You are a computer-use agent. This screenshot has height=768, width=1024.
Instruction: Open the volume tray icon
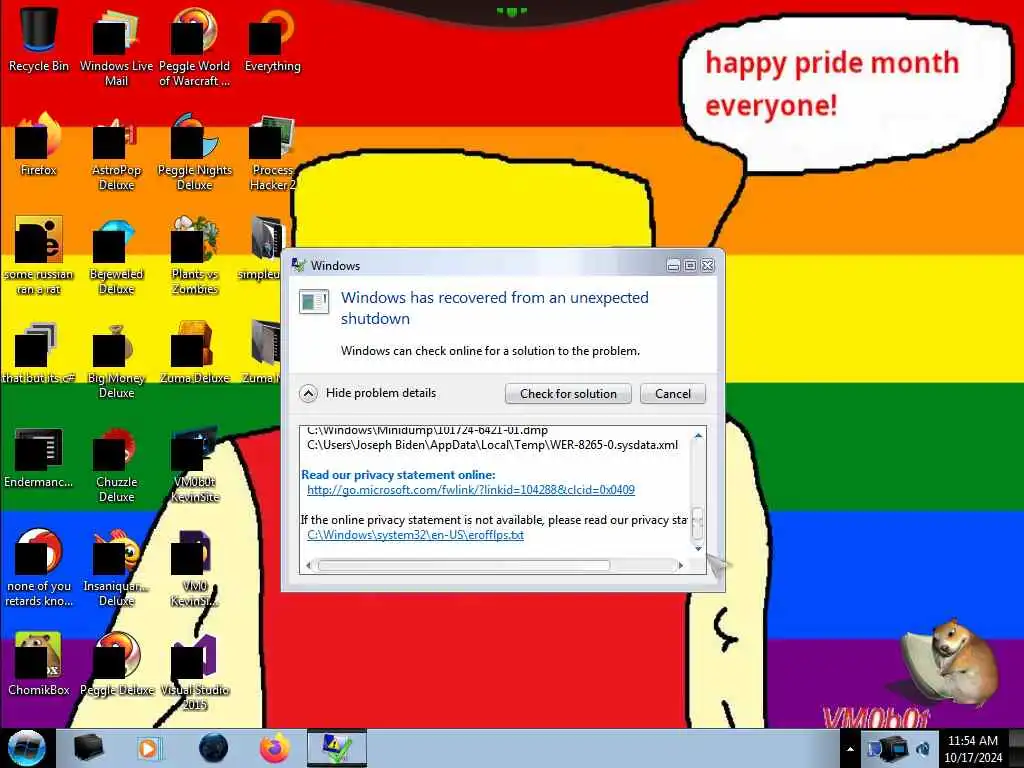point(923,749)
